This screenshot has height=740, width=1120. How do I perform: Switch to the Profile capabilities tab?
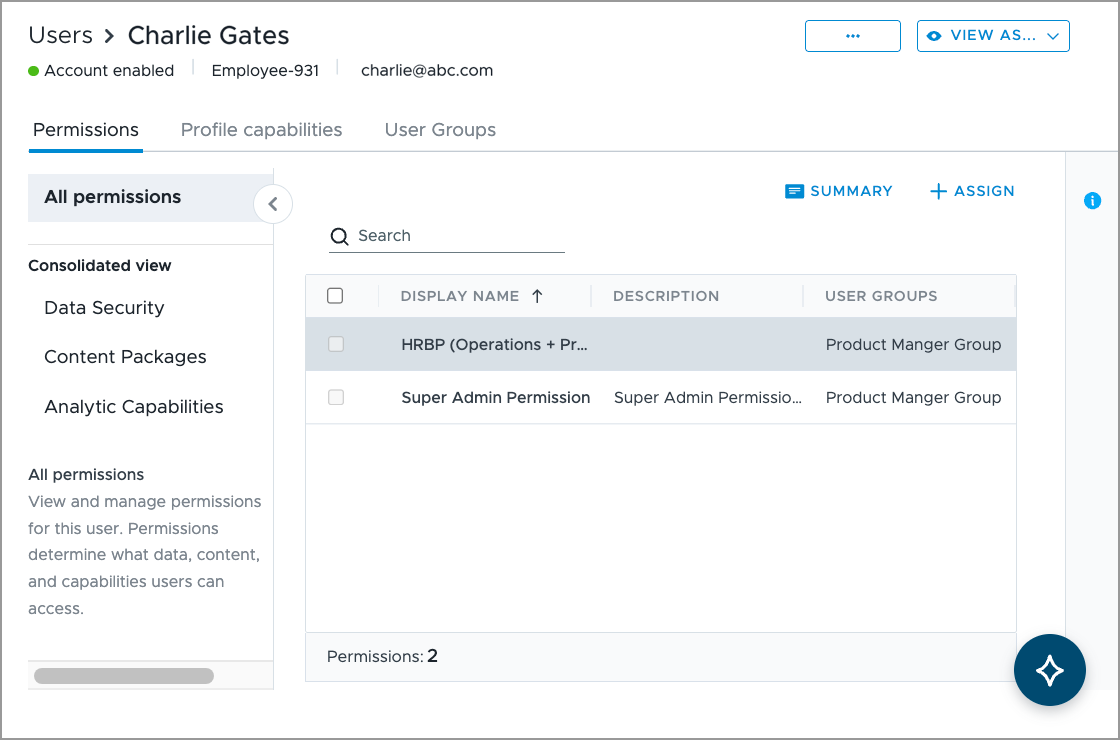(261, 130)
